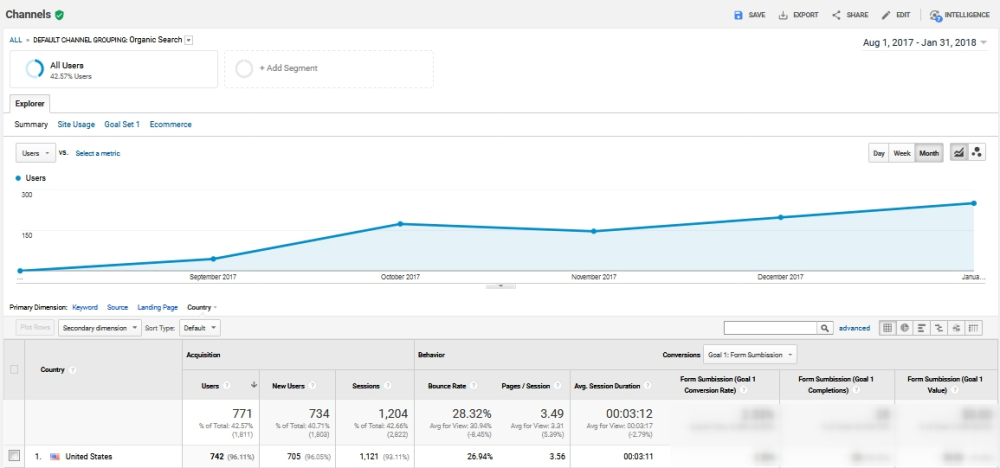
Task: Click the table search magnifier icon
Action: [x=825, y=327]
